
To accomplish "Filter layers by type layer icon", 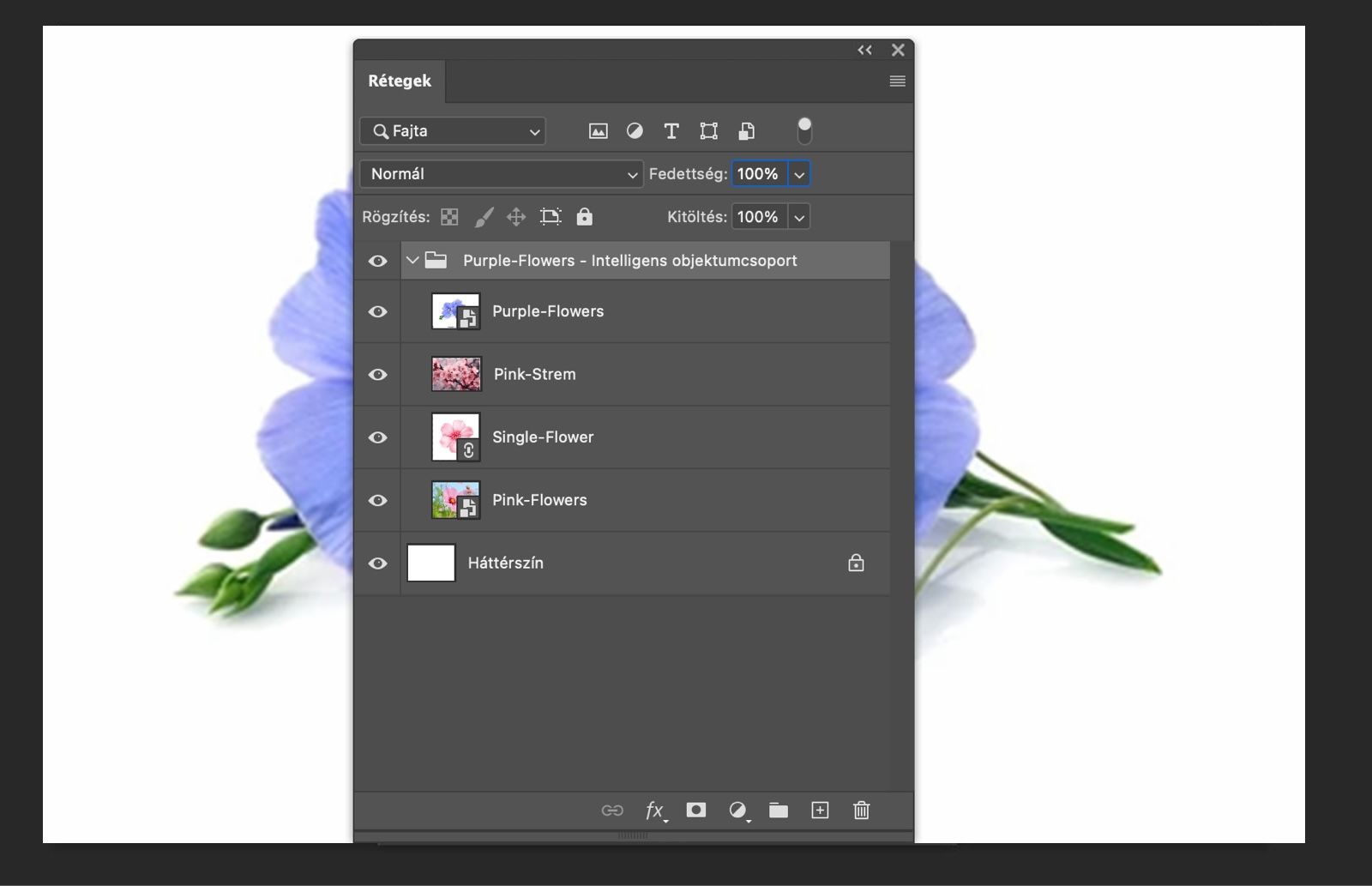I will 671,131.
